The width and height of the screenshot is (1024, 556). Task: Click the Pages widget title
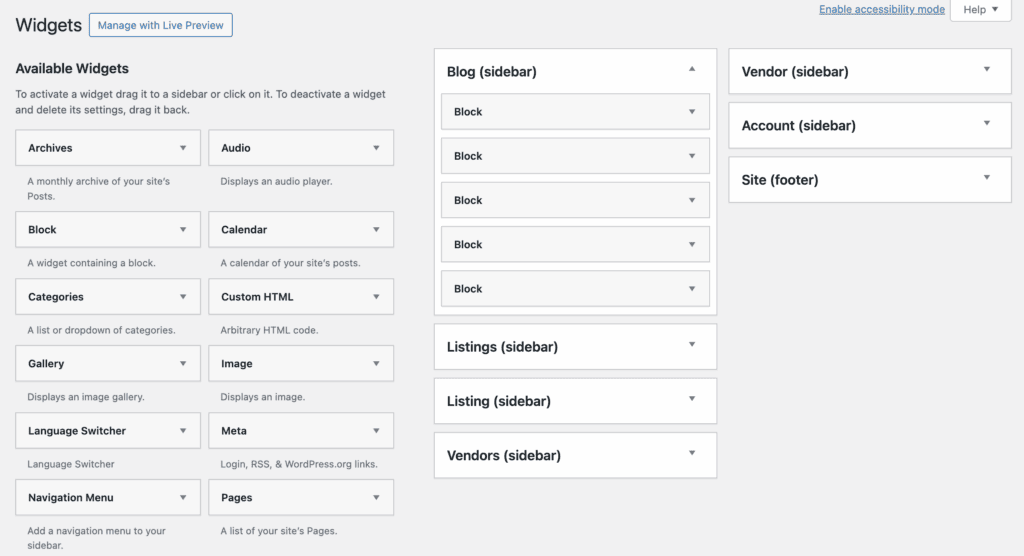(236, 498)
